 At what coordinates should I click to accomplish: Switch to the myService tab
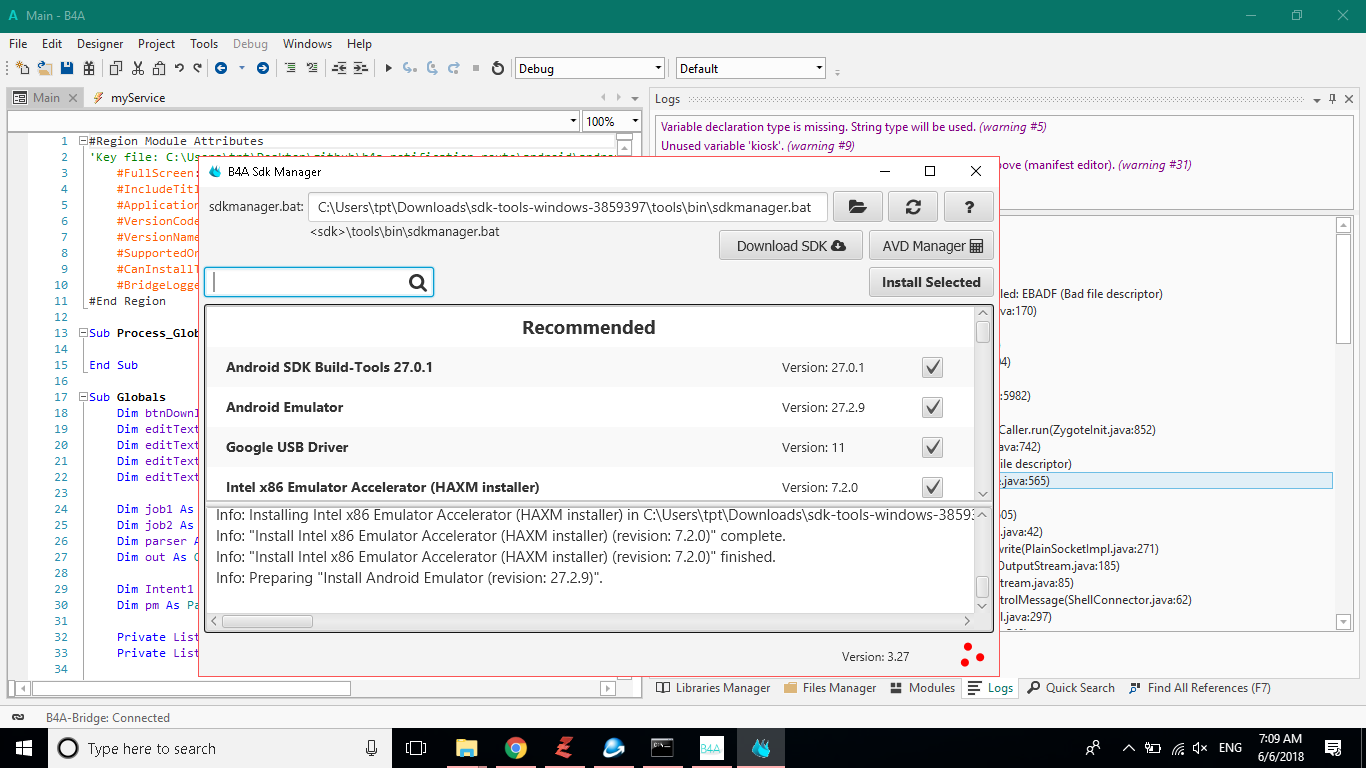tap(128, 98)
